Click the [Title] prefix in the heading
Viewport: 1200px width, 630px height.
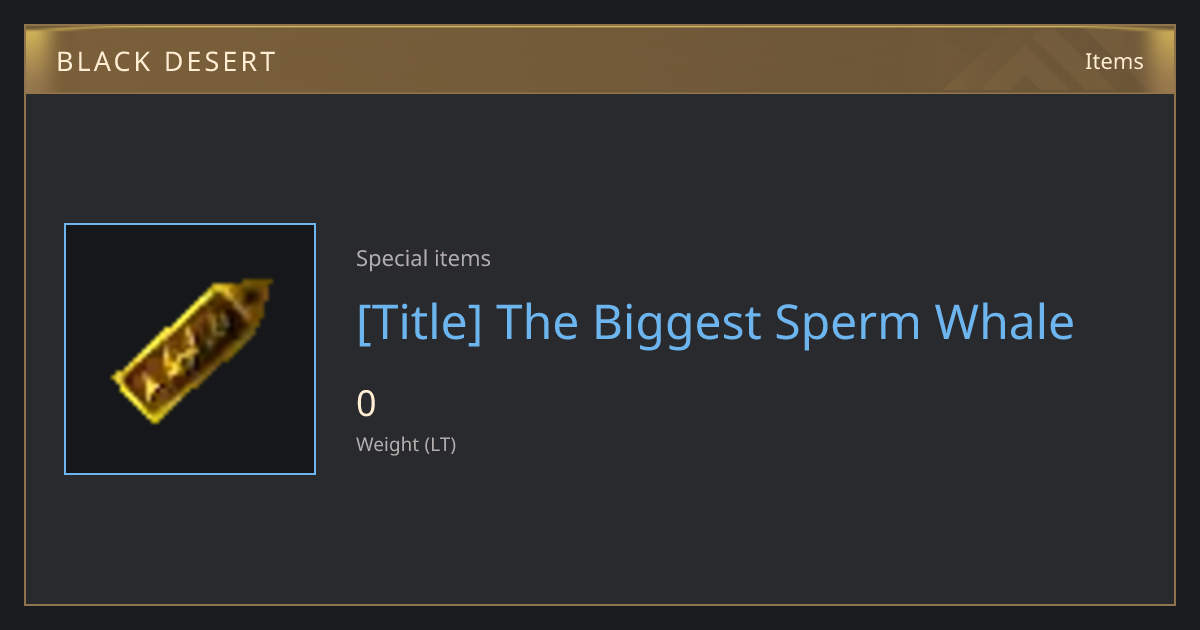[419, 323]
